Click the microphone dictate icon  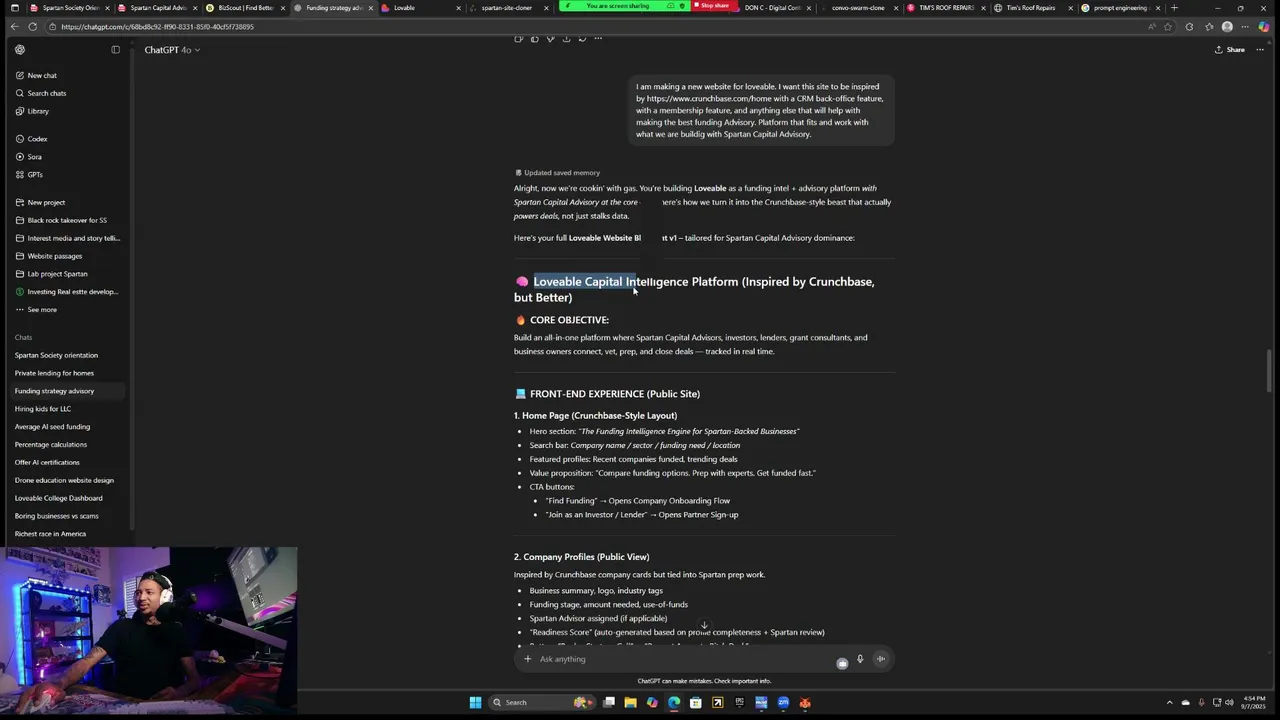pos(860,659)
